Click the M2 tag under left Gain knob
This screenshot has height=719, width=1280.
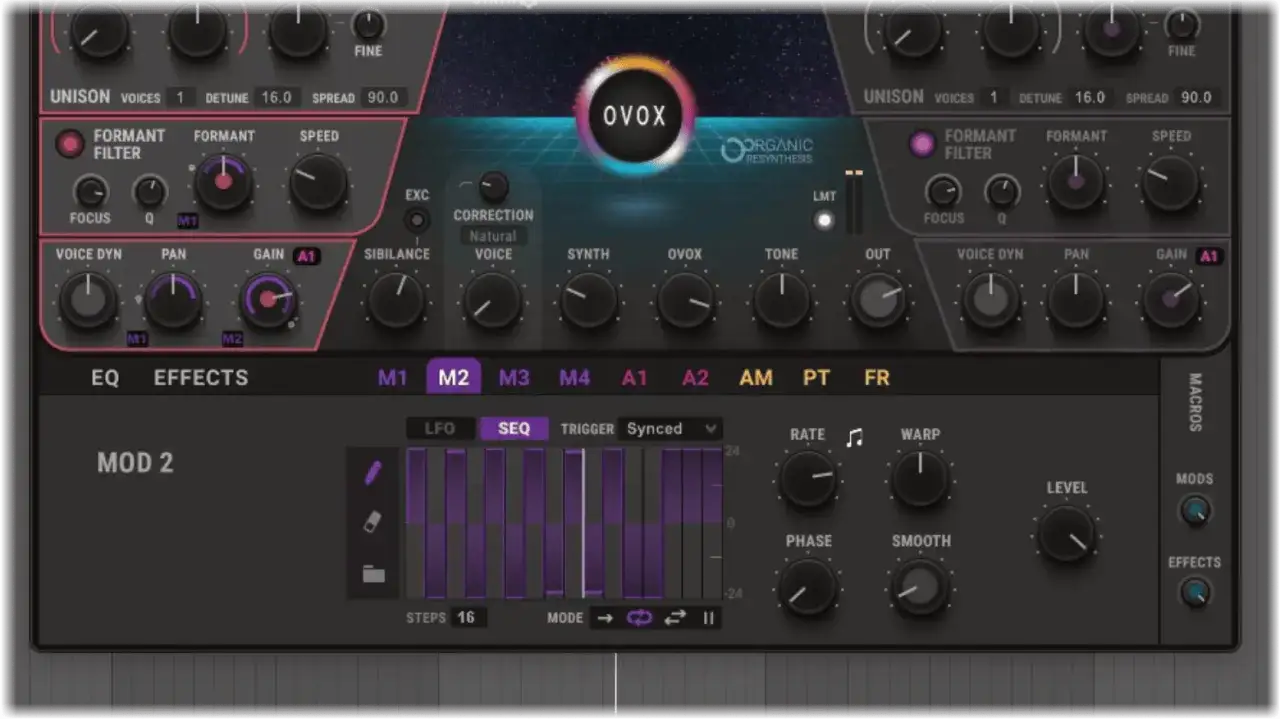click(232, 339)
